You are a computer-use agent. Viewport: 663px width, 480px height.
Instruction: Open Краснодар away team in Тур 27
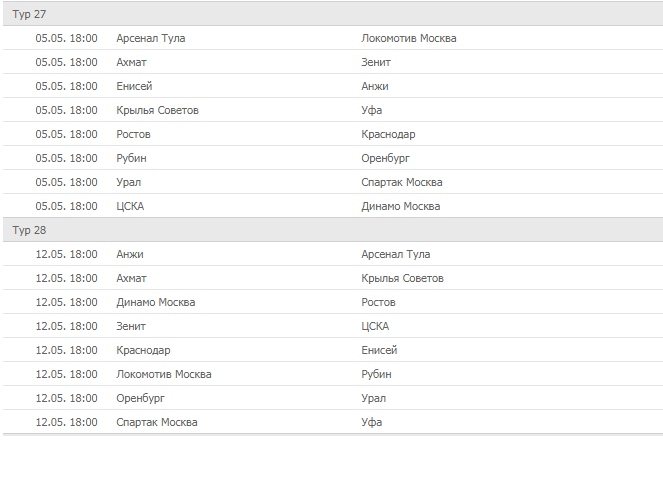(388, 134)
